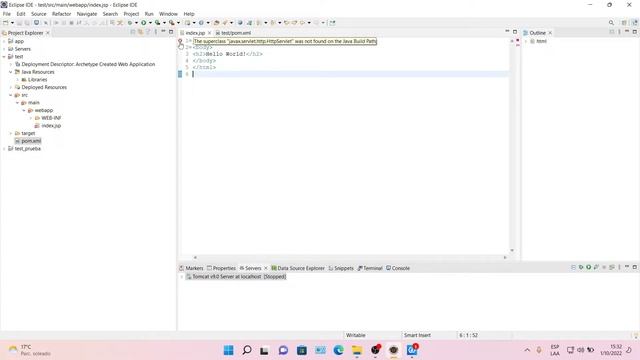Open File Explorer from the taskbar
640x360 pixels.
coord(357,350)
